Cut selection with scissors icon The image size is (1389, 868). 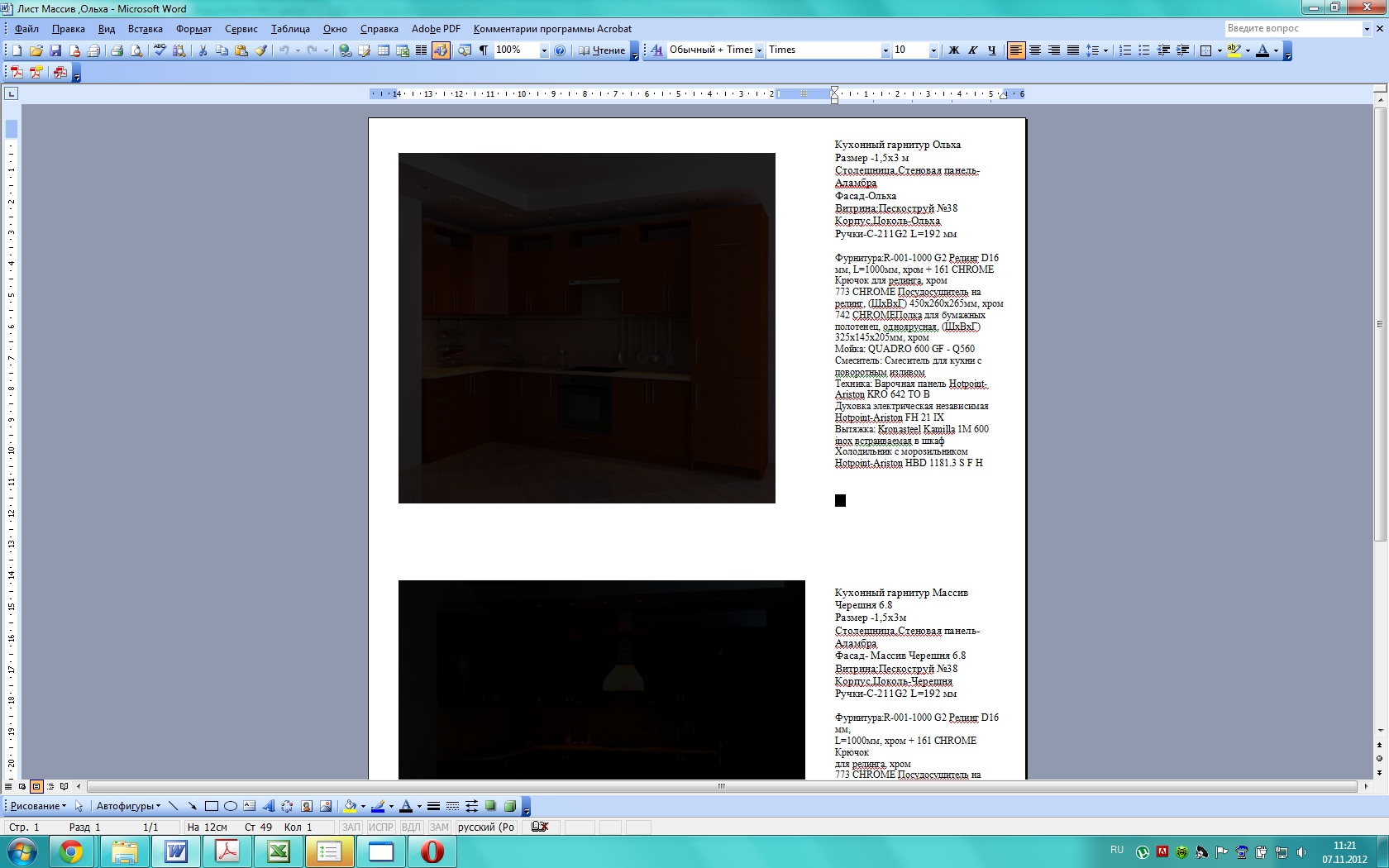click(203, 50)
